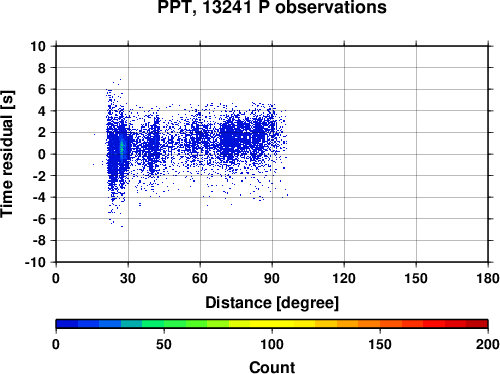
Task: Select the 'Time residual [s]' y-axis label
Action: click(x=7, y=154)
